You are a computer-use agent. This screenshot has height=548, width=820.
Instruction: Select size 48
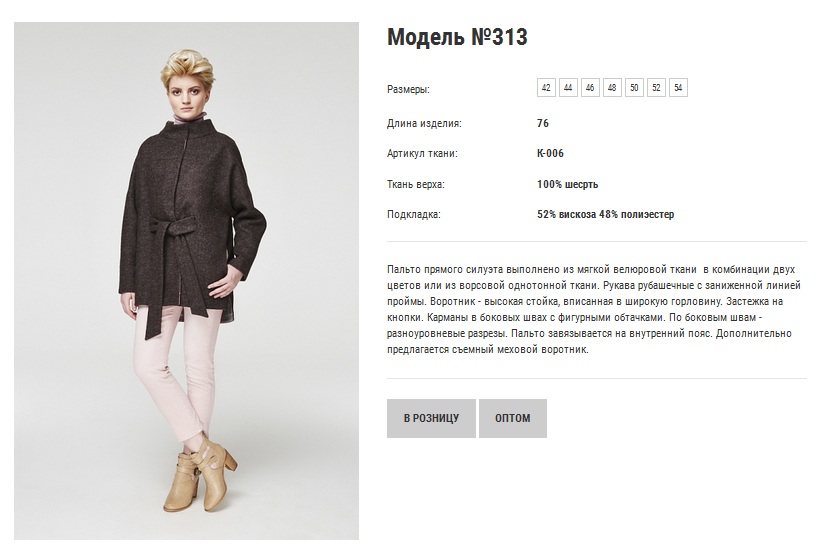[612, 88]
